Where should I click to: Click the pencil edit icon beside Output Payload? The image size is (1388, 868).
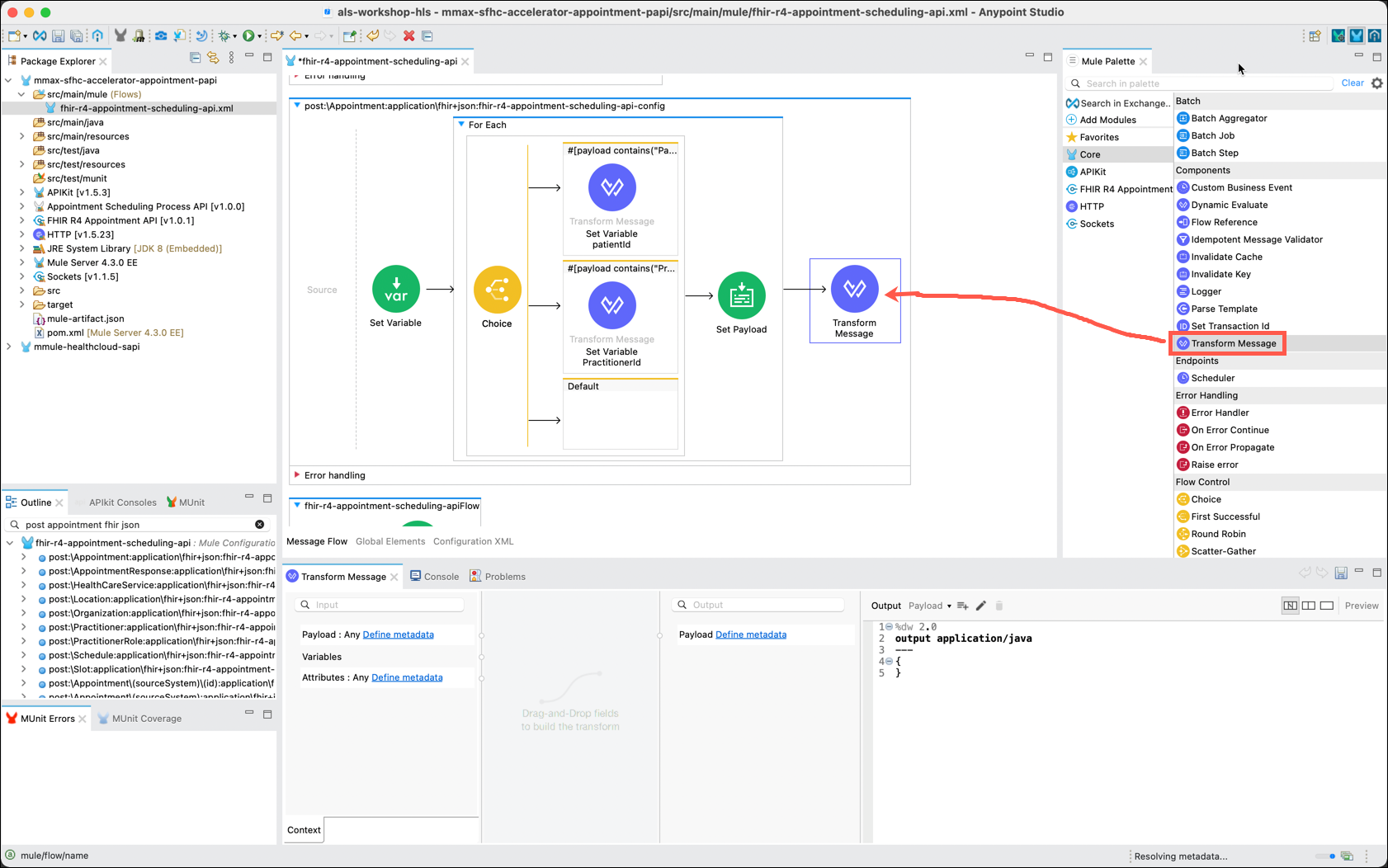(x=981, y=606)
